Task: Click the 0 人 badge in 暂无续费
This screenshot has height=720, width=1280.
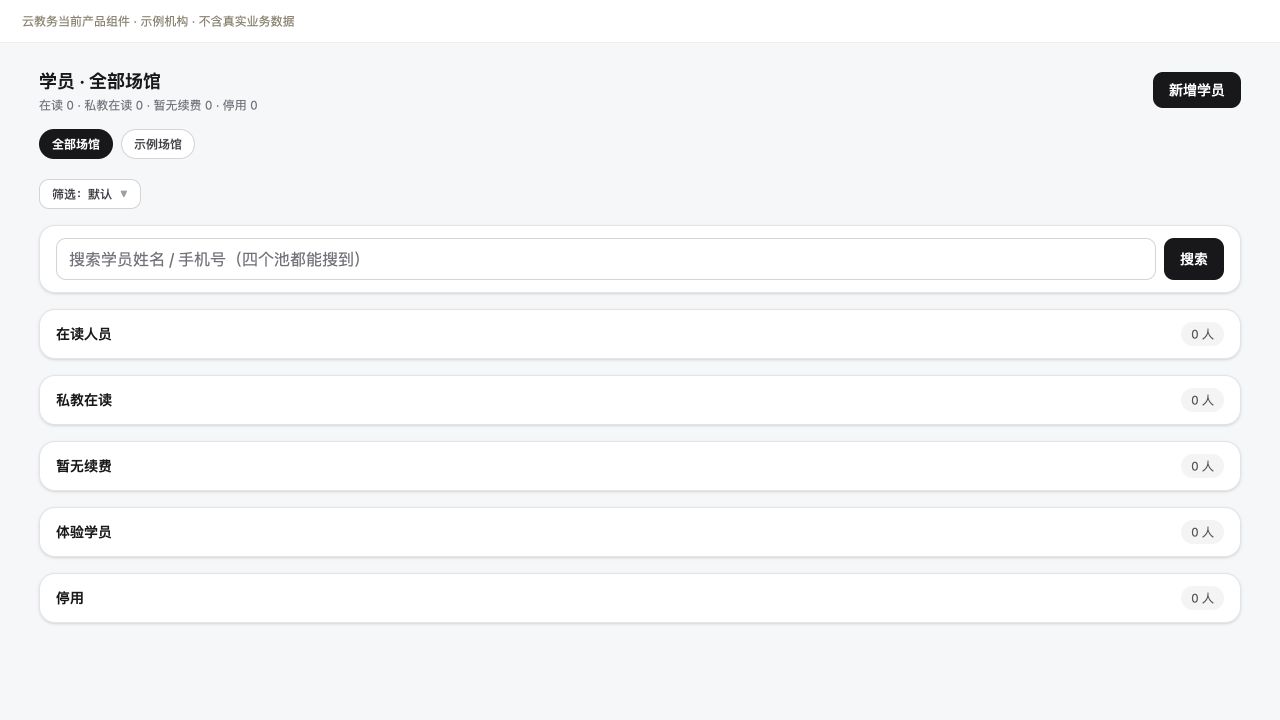Action: (1202, 466)
